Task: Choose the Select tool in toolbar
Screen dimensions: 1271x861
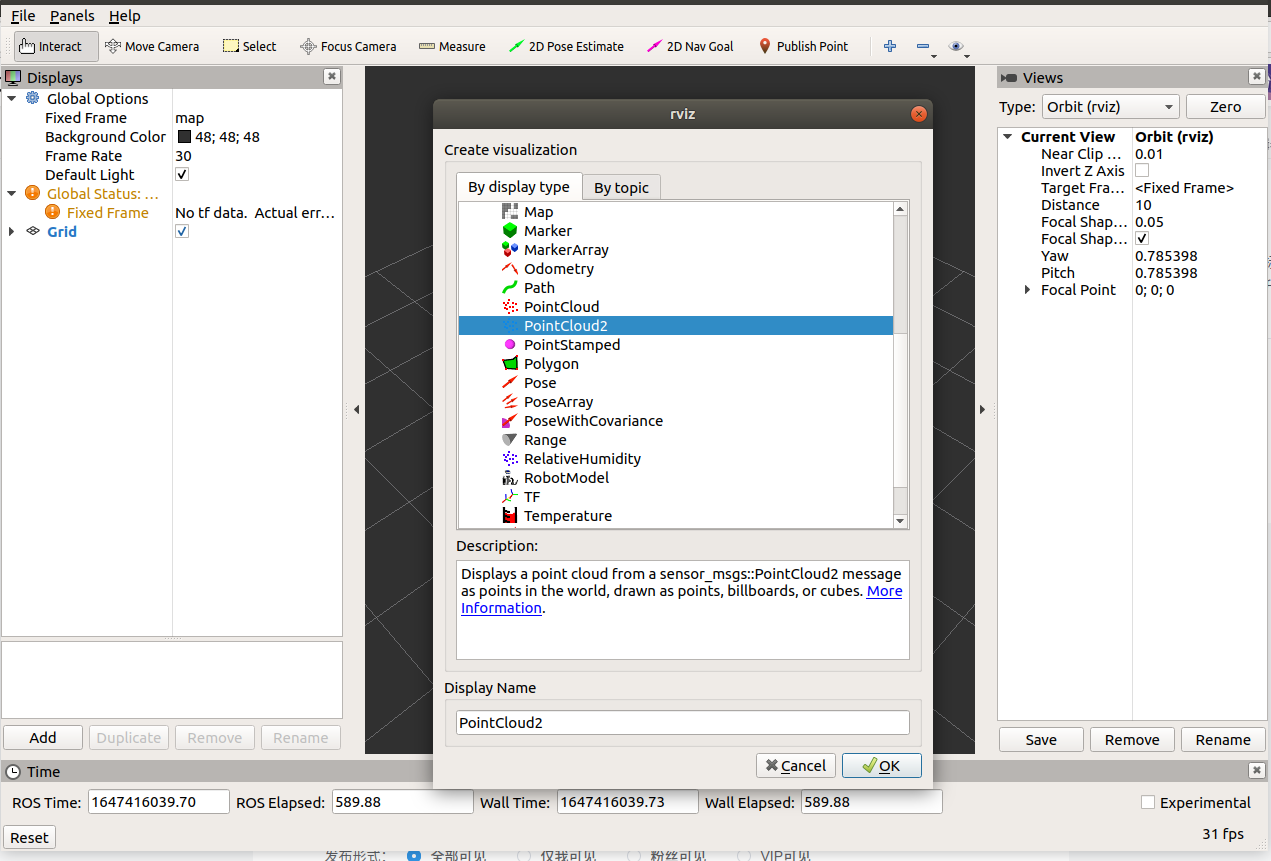Action: (x=249, y=46)
